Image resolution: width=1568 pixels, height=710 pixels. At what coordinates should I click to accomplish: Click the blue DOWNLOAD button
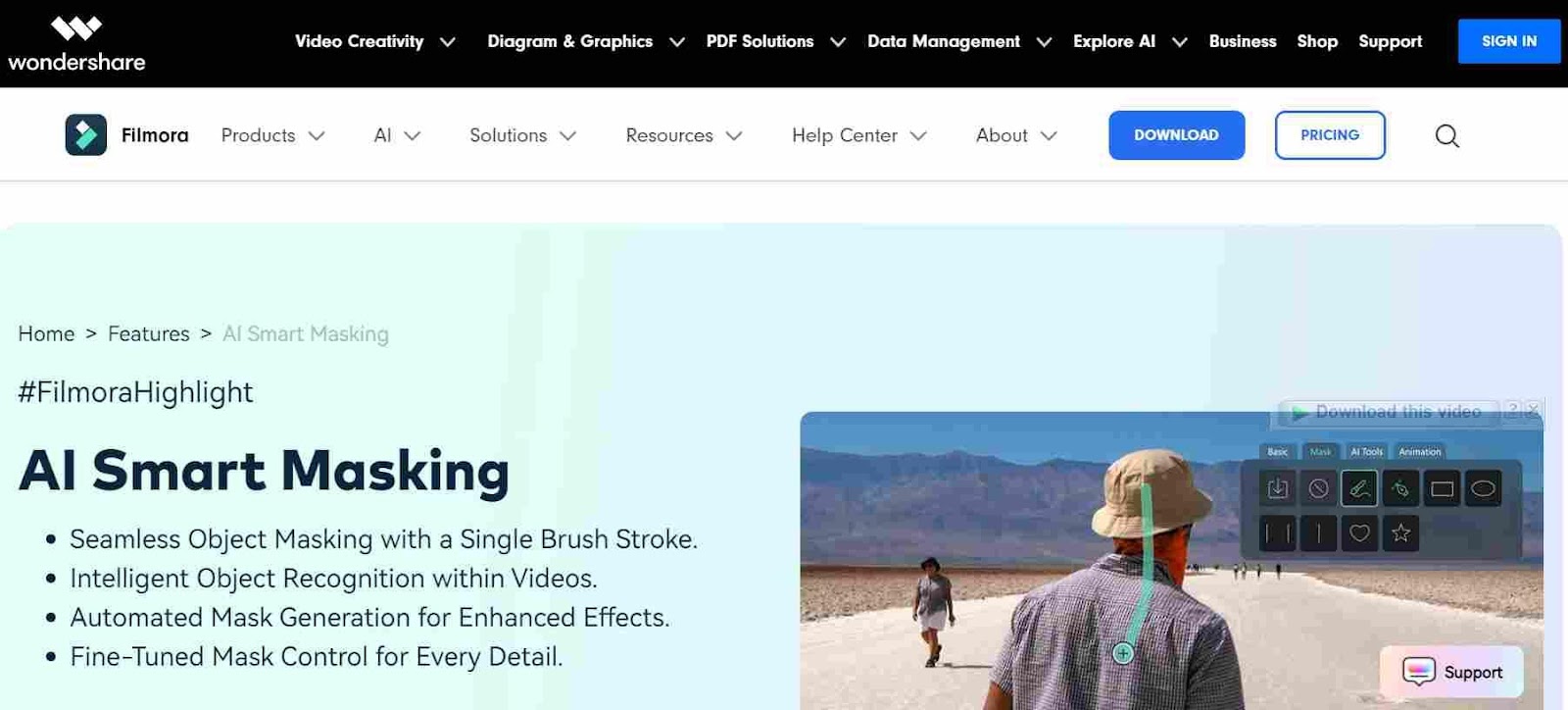(x=1176, y=135)
